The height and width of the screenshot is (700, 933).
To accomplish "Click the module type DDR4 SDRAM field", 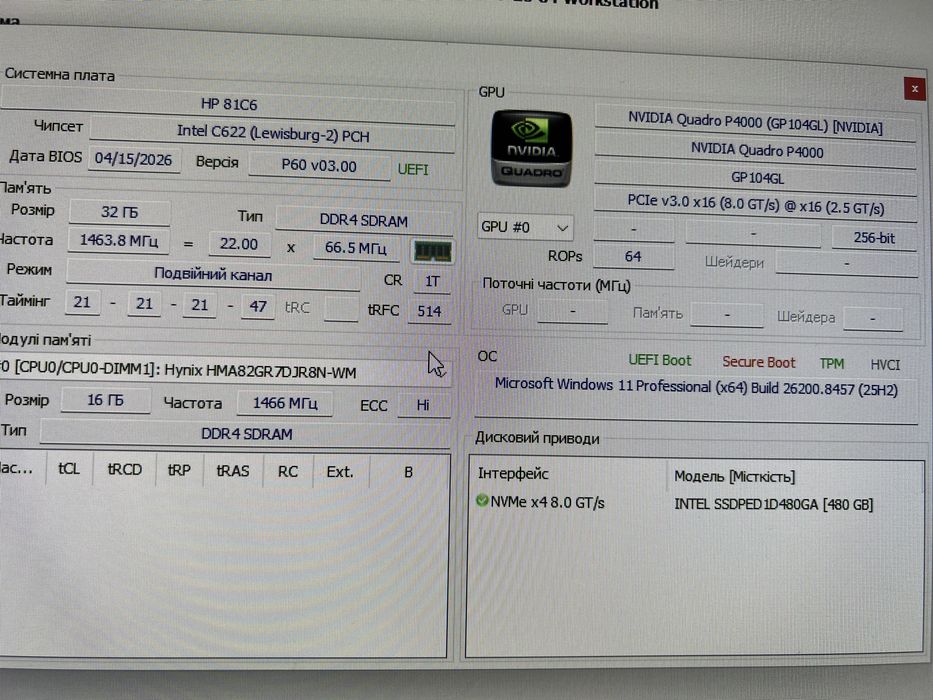I will (x=246, y=433).
